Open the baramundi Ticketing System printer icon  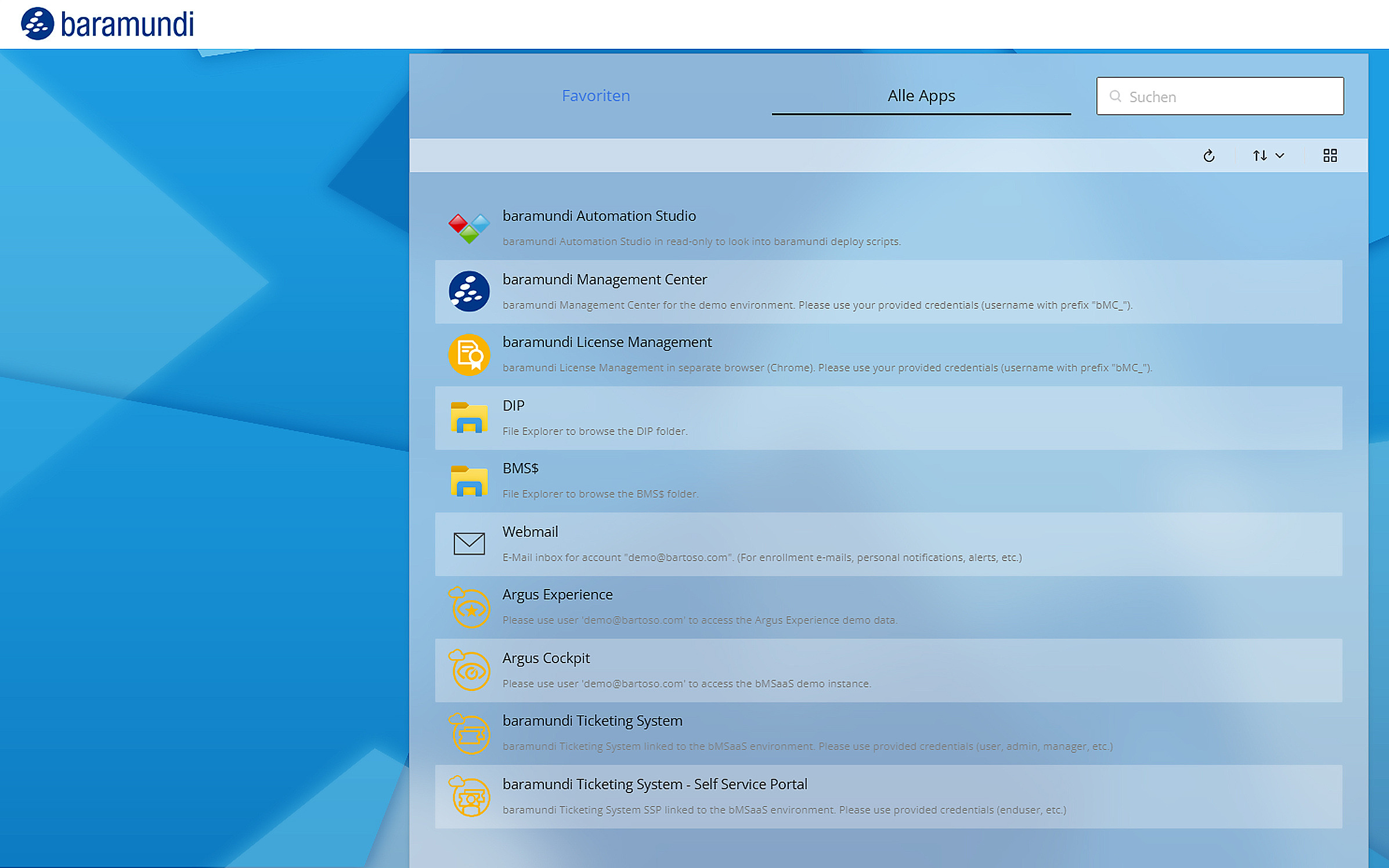click(x=468, y=733)
